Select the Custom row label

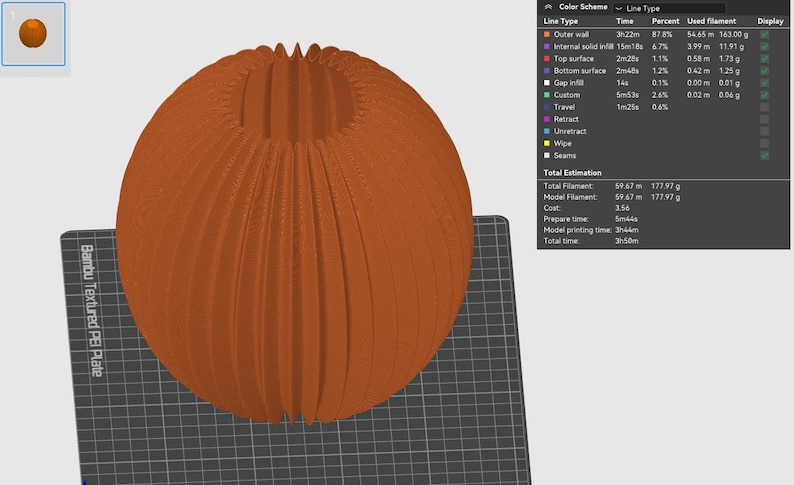point(567,95)
